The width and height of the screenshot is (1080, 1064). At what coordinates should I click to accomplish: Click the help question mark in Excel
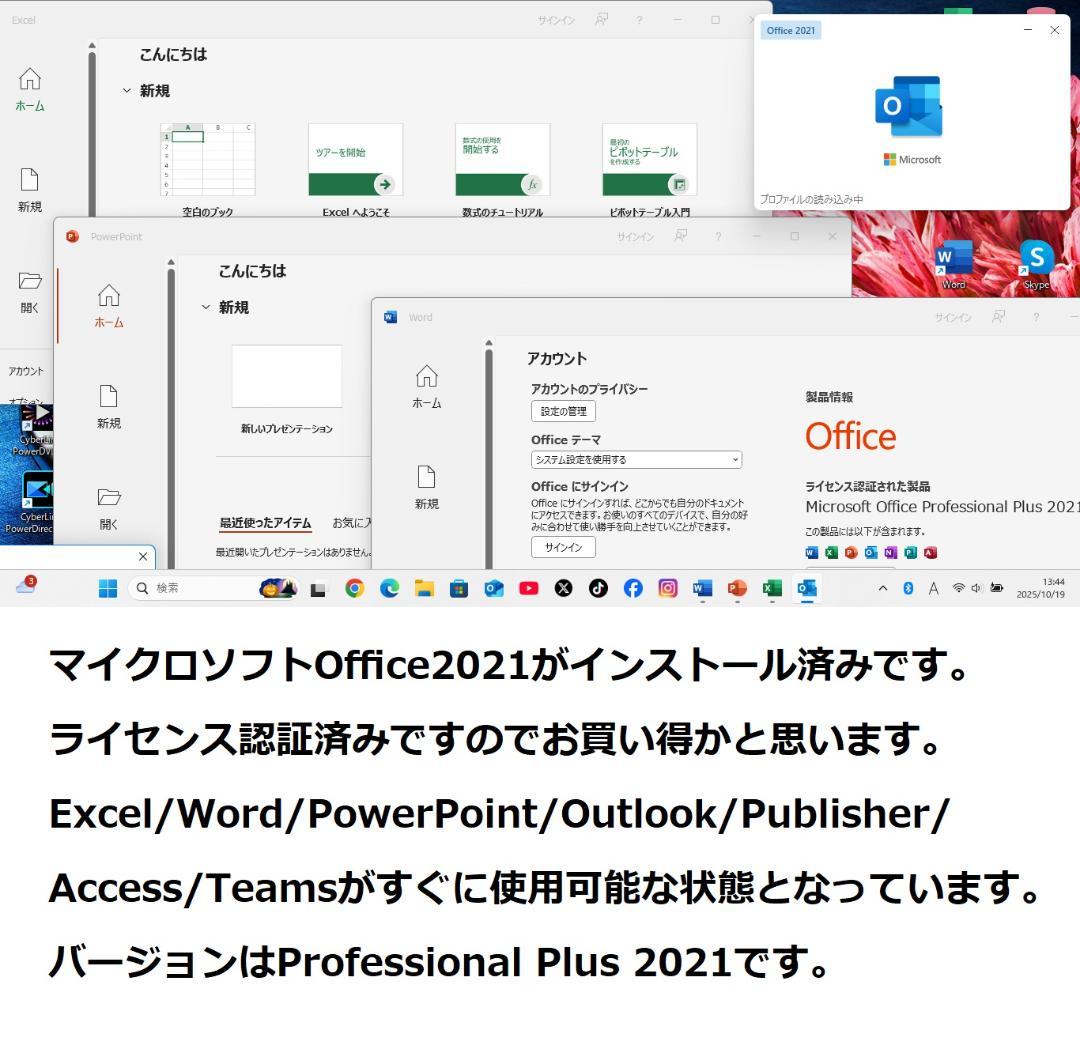click(x=639, y=20)
